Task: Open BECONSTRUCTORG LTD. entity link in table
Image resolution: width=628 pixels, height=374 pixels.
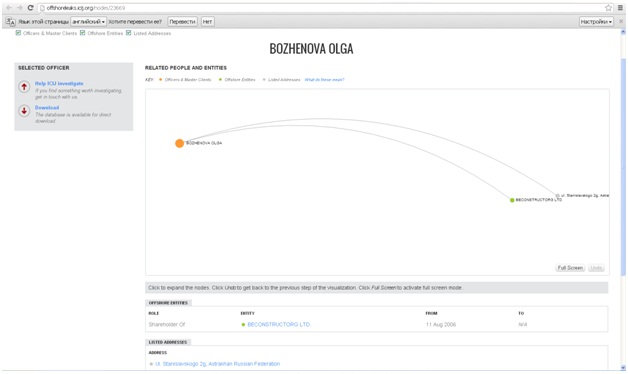Action: 279,324
